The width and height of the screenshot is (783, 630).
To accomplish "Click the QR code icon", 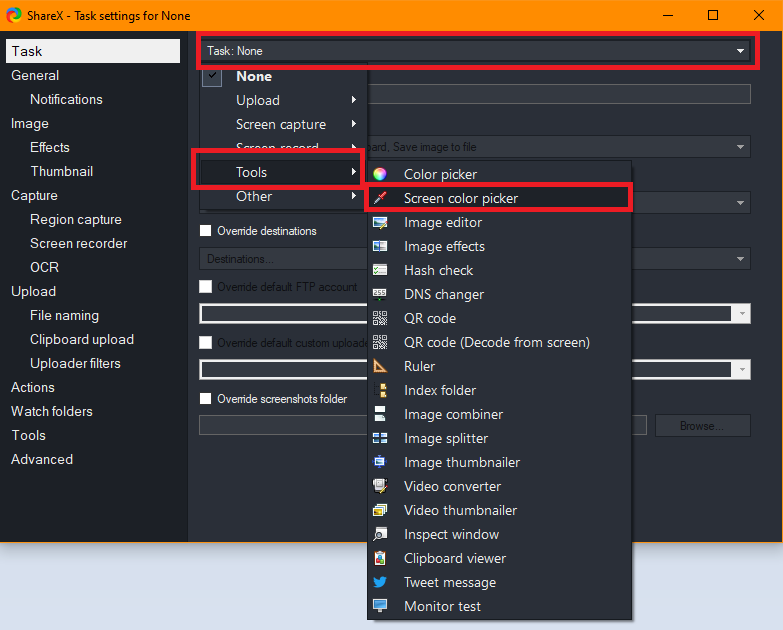I will tap(380, 318).
